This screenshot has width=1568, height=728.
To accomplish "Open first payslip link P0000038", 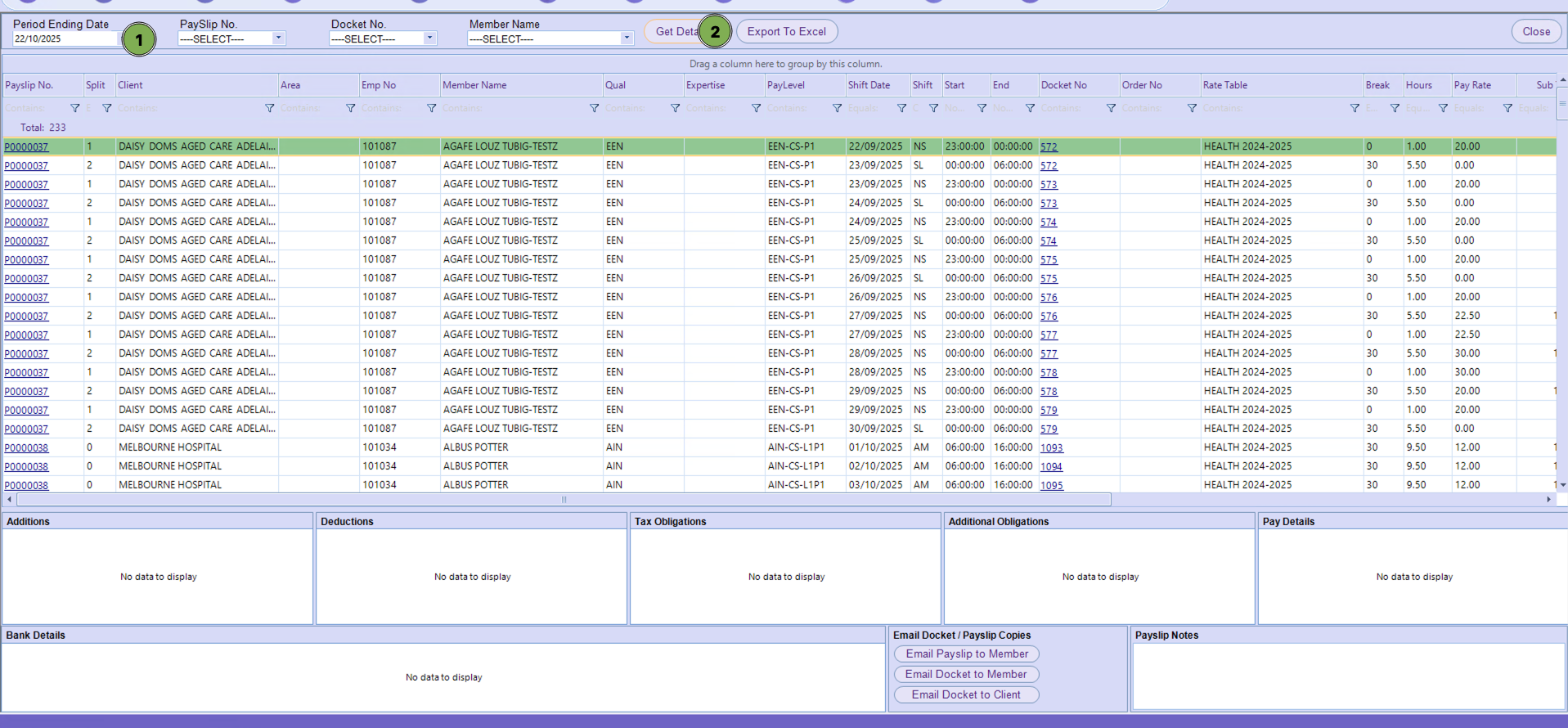I will [x=26, y=448].
